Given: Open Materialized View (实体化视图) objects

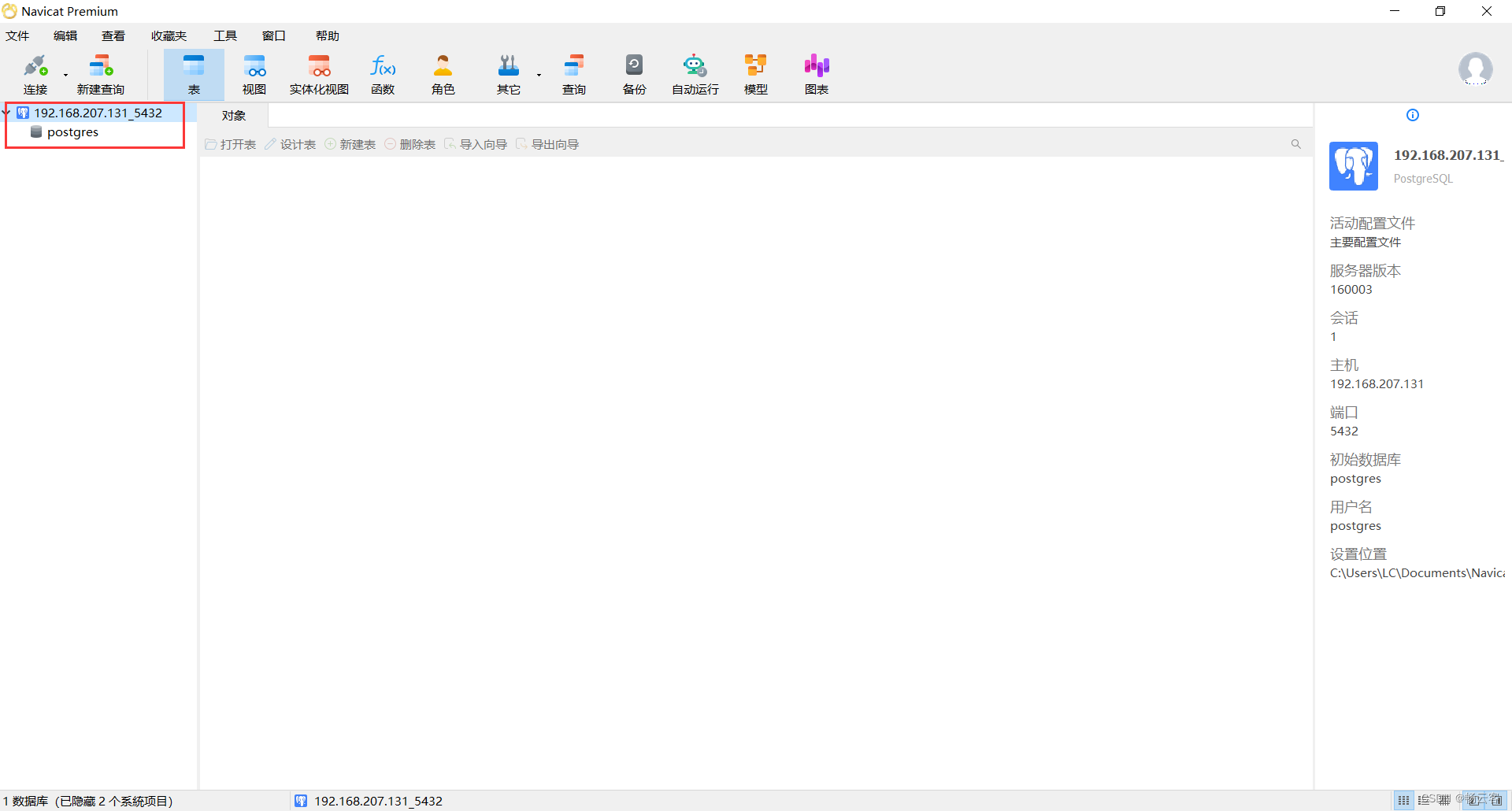Looking at the screenshot, I should pos(319,74).
